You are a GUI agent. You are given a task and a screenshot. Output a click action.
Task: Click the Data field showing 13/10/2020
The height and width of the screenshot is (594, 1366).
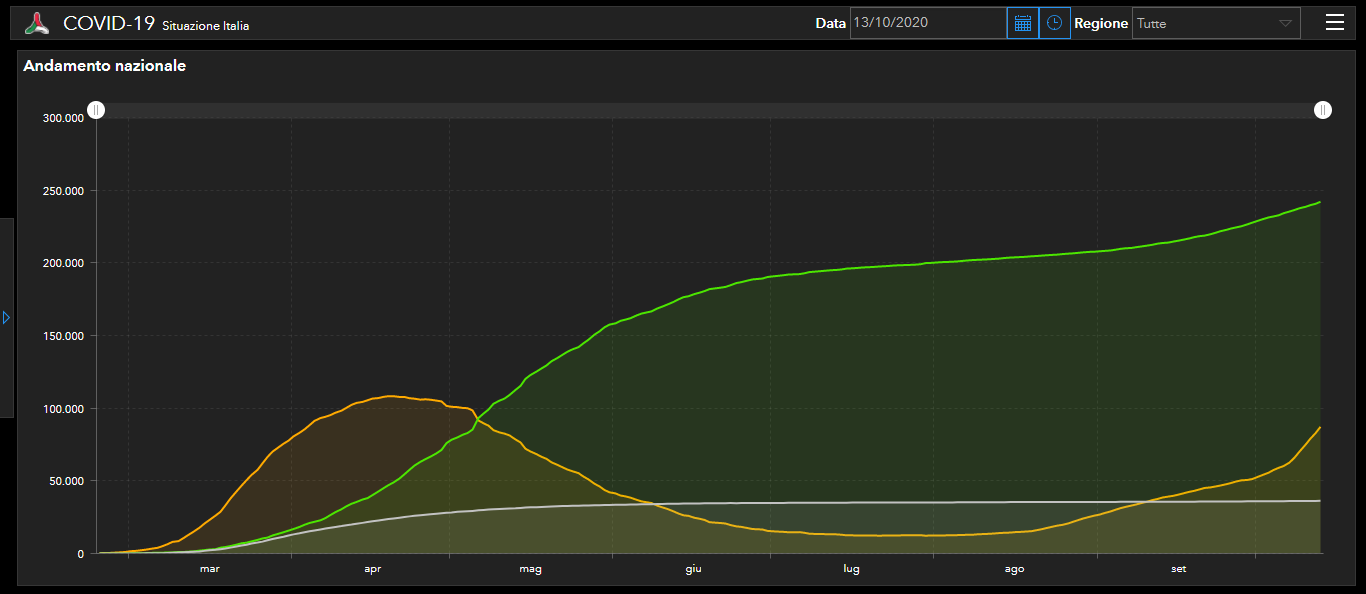(927, 23)
